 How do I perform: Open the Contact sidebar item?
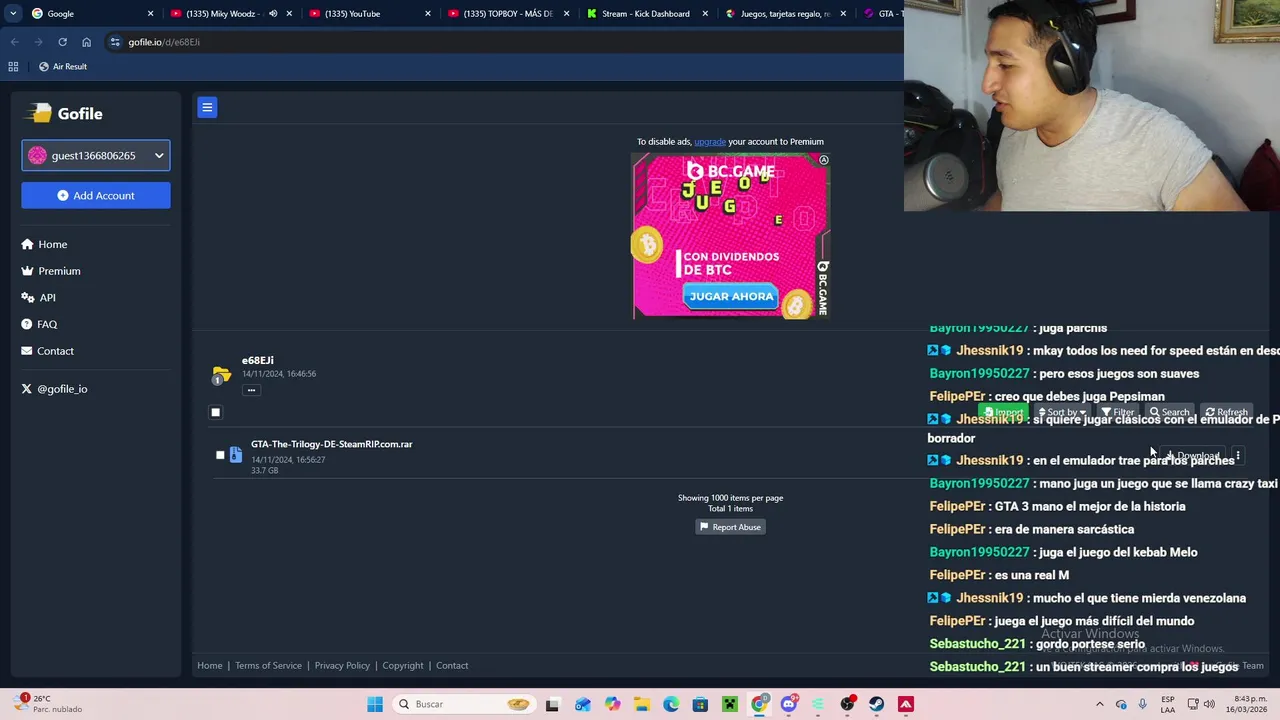[48, 351]
